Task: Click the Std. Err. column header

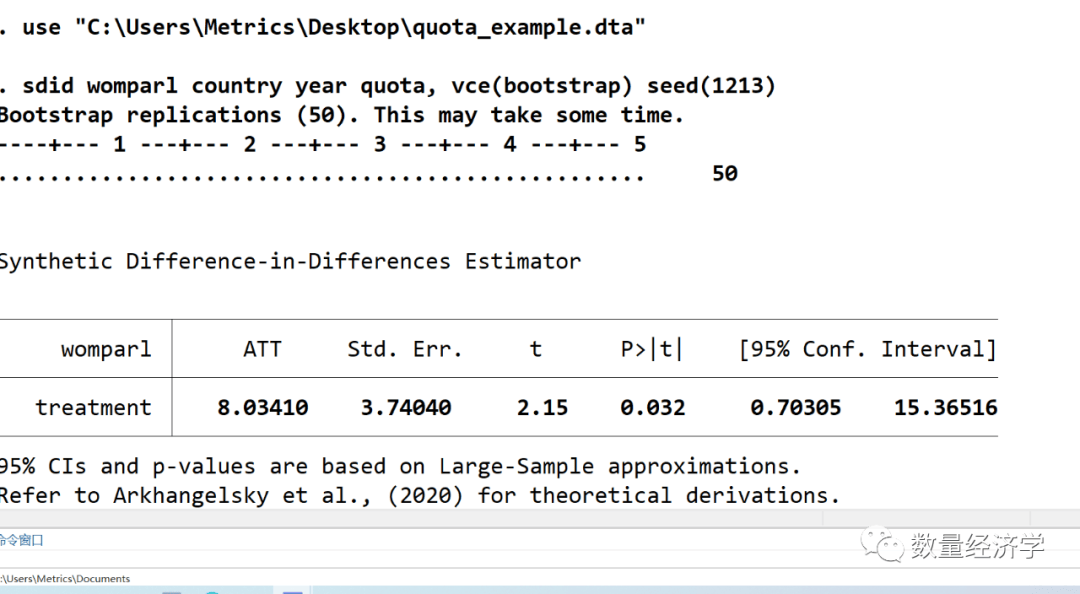Action: (404, 348)
